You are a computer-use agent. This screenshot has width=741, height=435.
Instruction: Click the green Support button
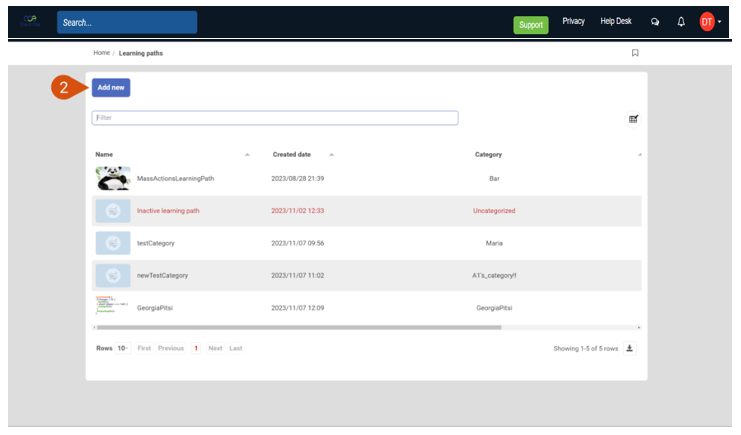(x=531, y=25)
